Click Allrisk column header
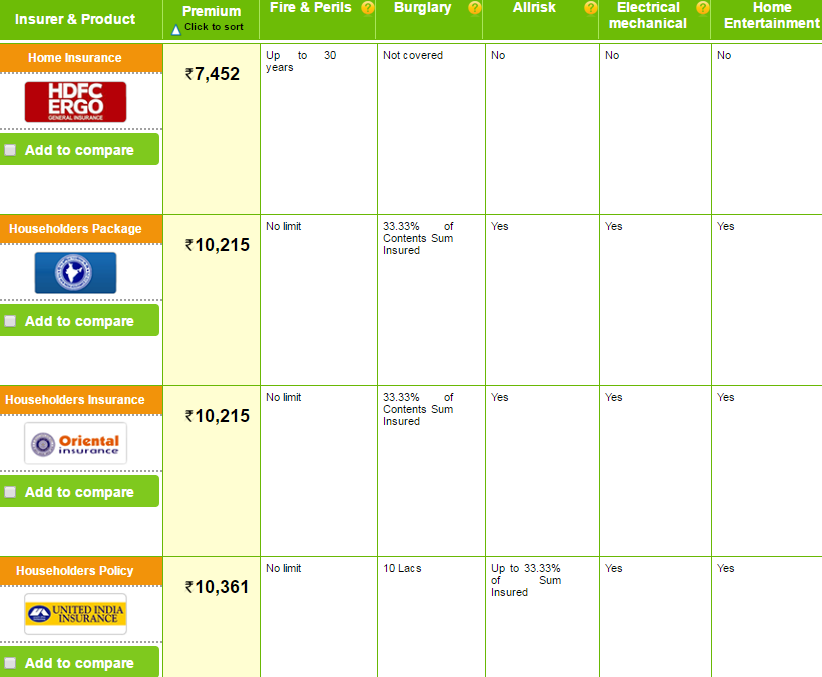Viewport: 822px width, 677px height. point(534,8)
